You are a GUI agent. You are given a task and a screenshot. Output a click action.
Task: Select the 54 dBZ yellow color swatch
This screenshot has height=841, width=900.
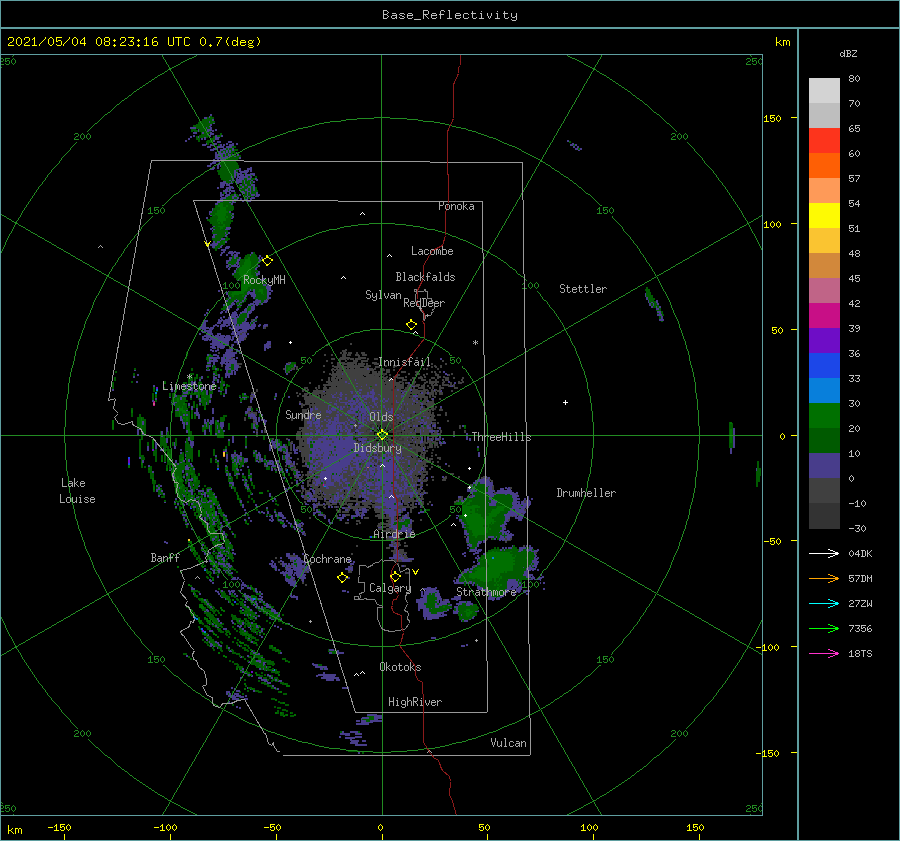coord(824,215)
